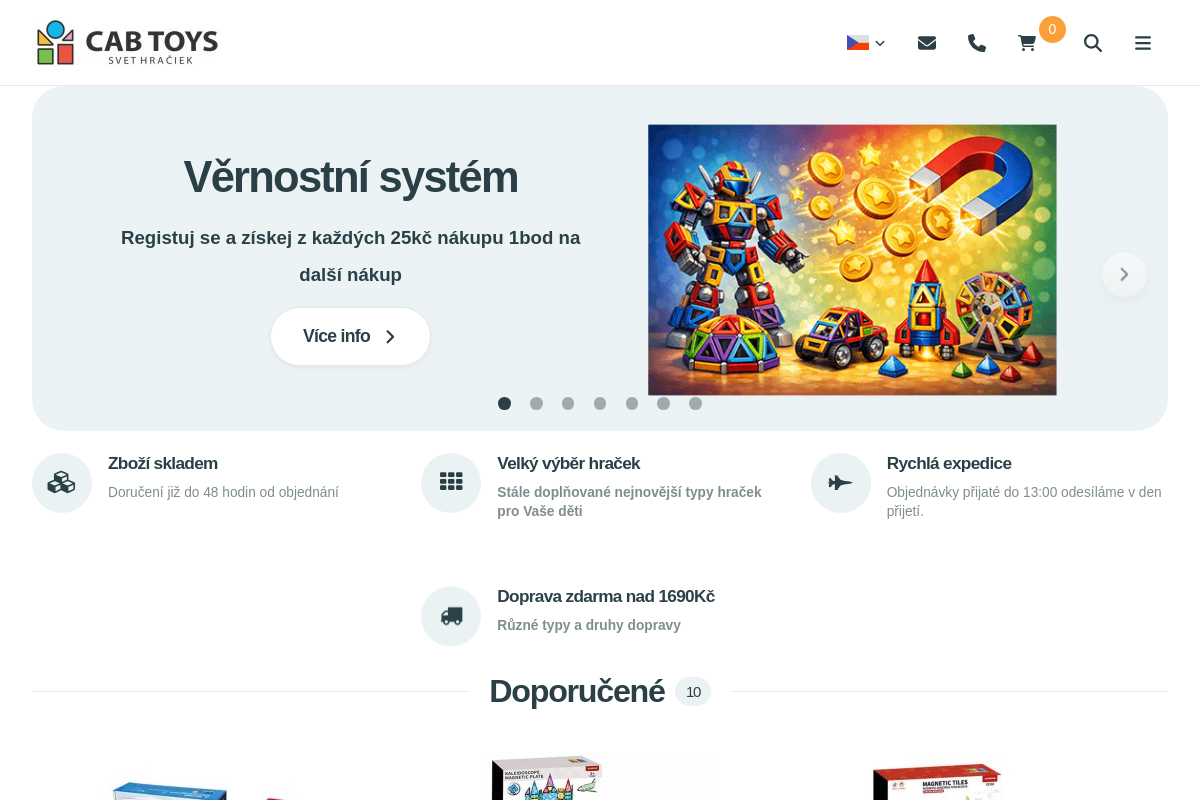Click the Doprava zdarma truck icon
Image resolution: width=1200 pixels, height=800 pixels.
tap(451, 616)
